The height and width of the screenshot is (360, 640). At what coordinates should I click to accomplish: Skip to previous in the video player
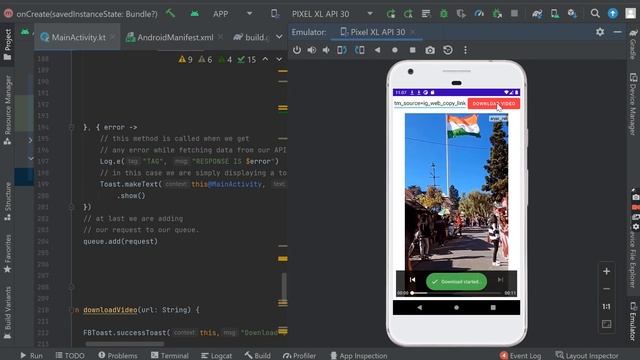coord(412,280)
